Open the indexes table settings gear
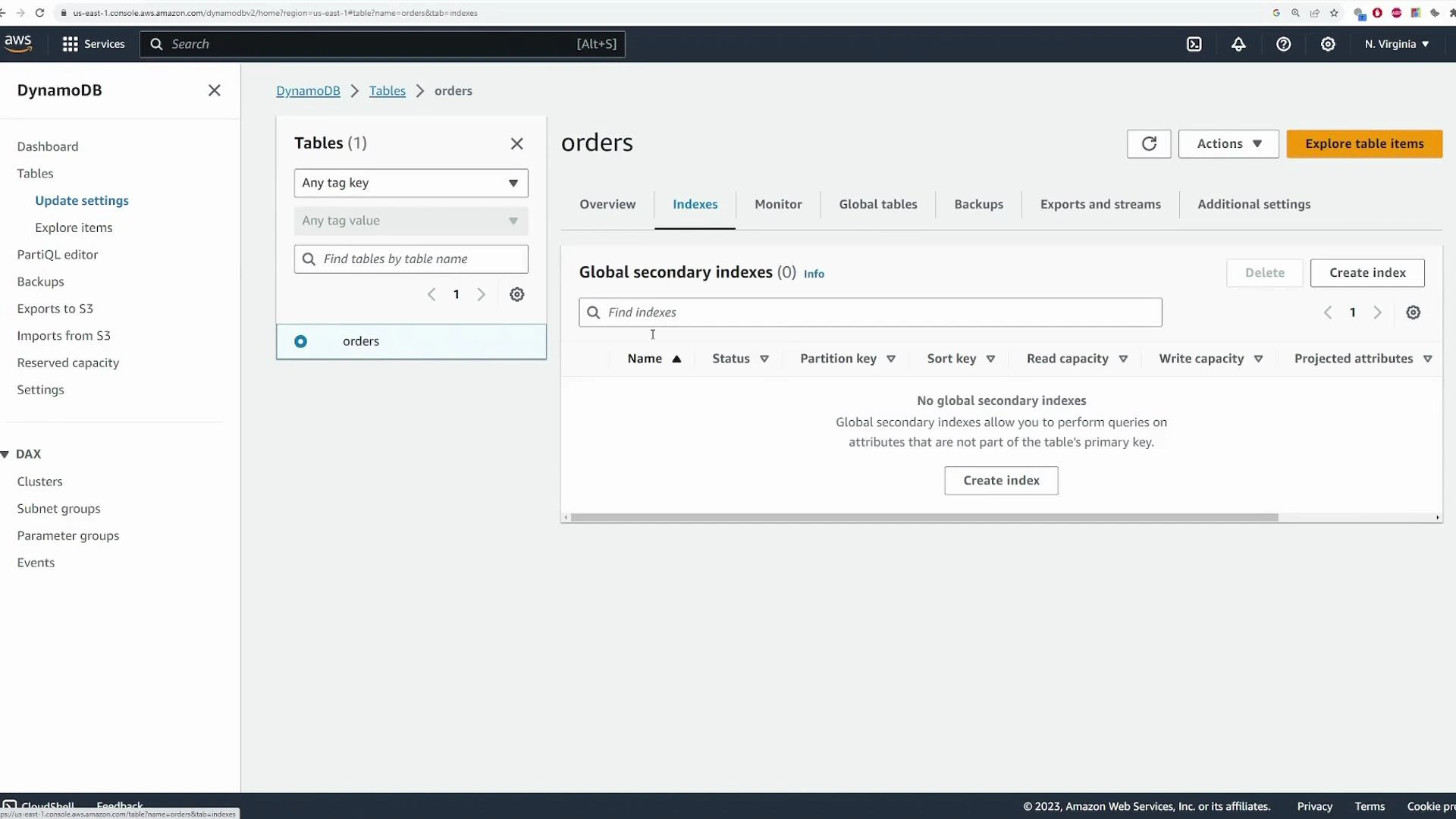Screen dimensions: 1456x819 1413,312
